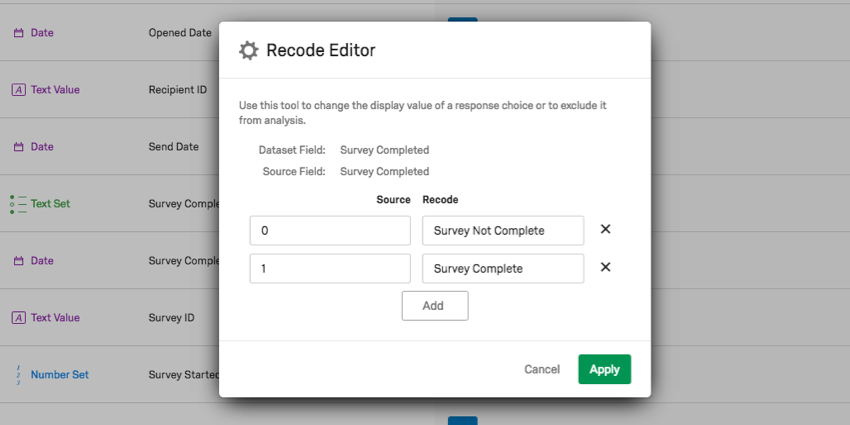Click the Survey Complete recode field
This screenshot has height=425, width=850.
pyautogui.click(x=503, y=268)
